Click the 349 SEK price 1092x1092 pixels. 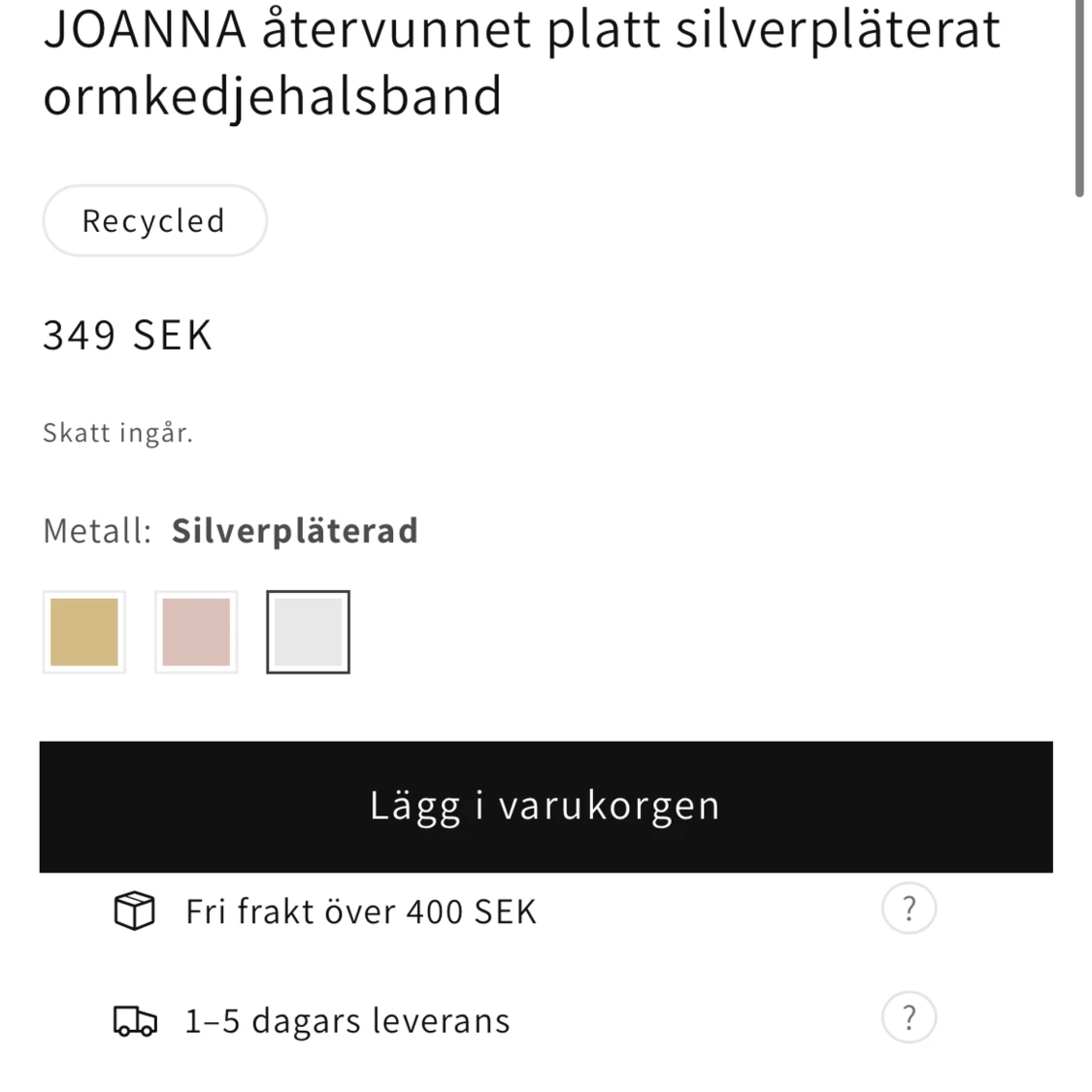tap(127, 336)
